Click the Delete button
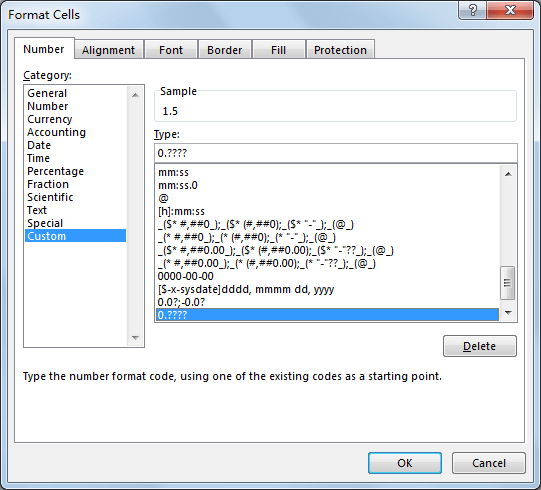Screen dimensions: 541x490 tap(480, 346)
